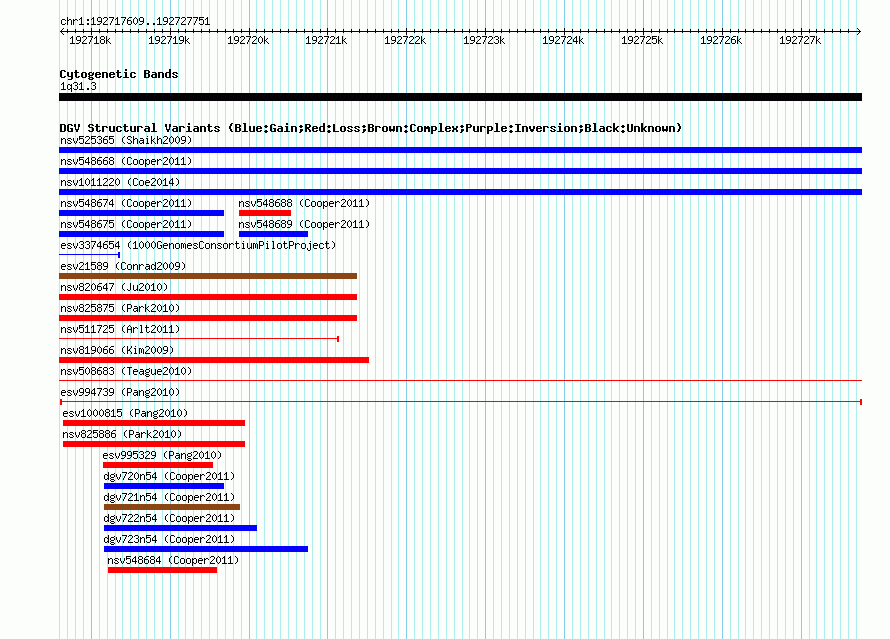Open the nsv819066 (Kim2009) label
Image resolution: width=890 pixels, height=639 pixels.
[117, 350]
